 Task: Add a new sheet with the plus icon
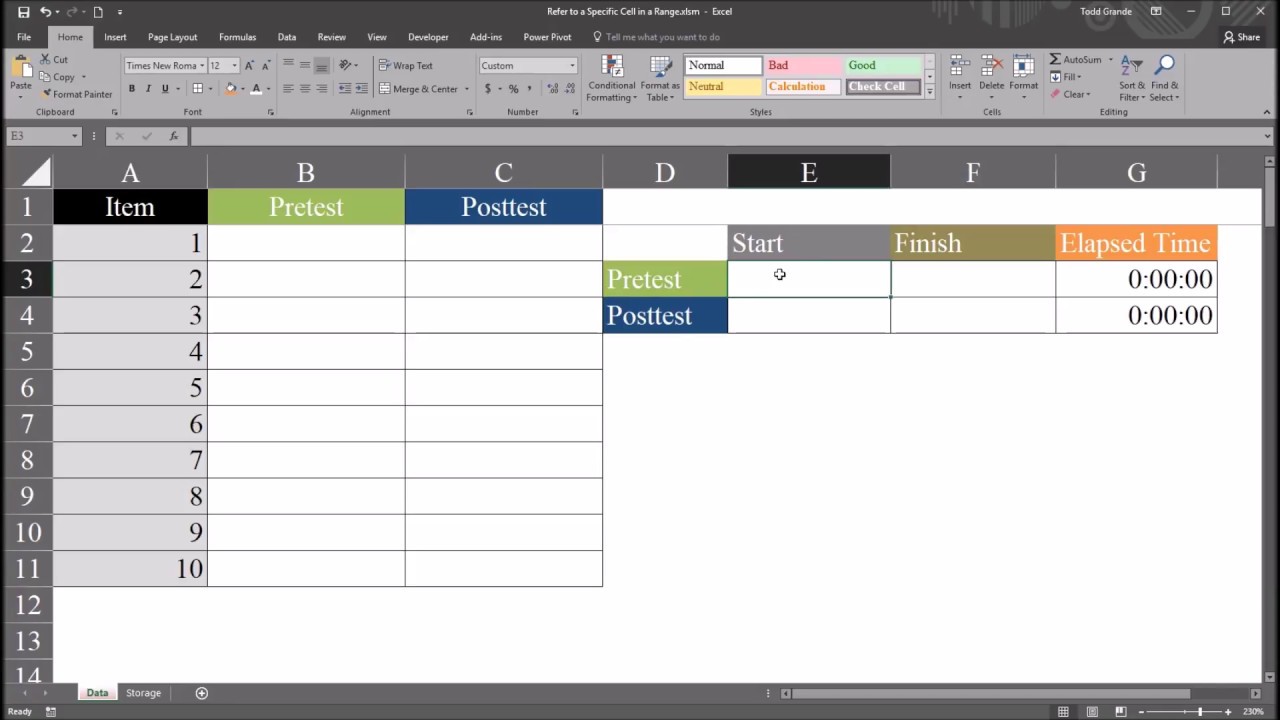pos(201,693)
